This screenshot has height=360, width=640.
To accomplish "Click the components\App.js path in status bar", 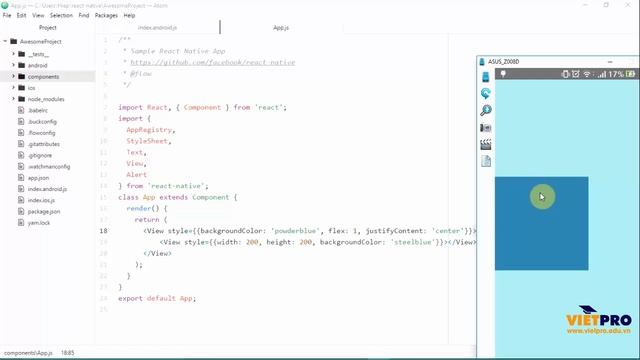I will (x=28, y=353).
